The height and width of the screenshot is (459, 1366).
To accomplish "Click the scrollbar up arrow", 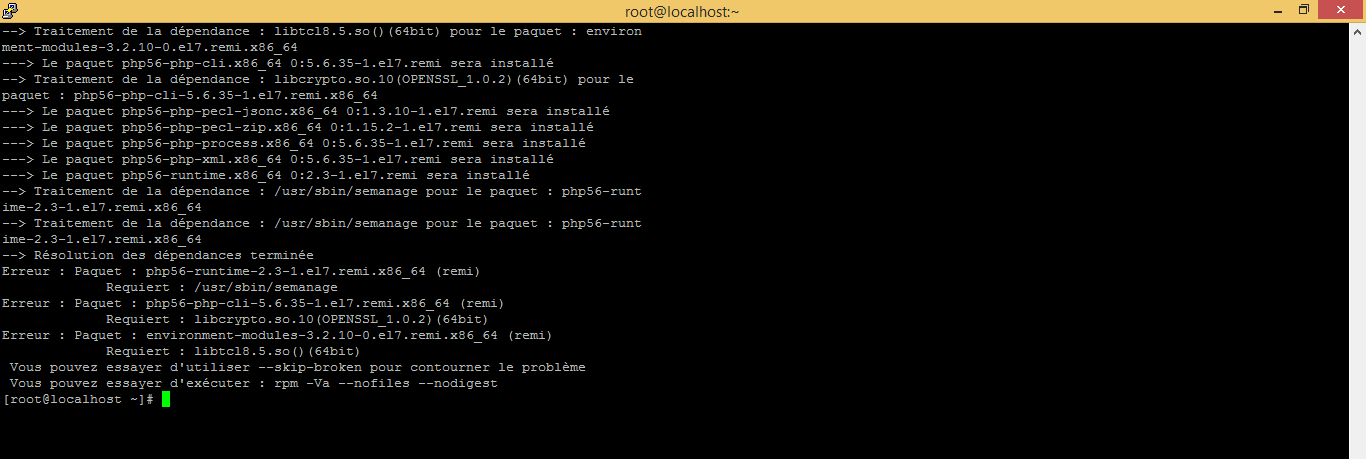I will 1359,28.
